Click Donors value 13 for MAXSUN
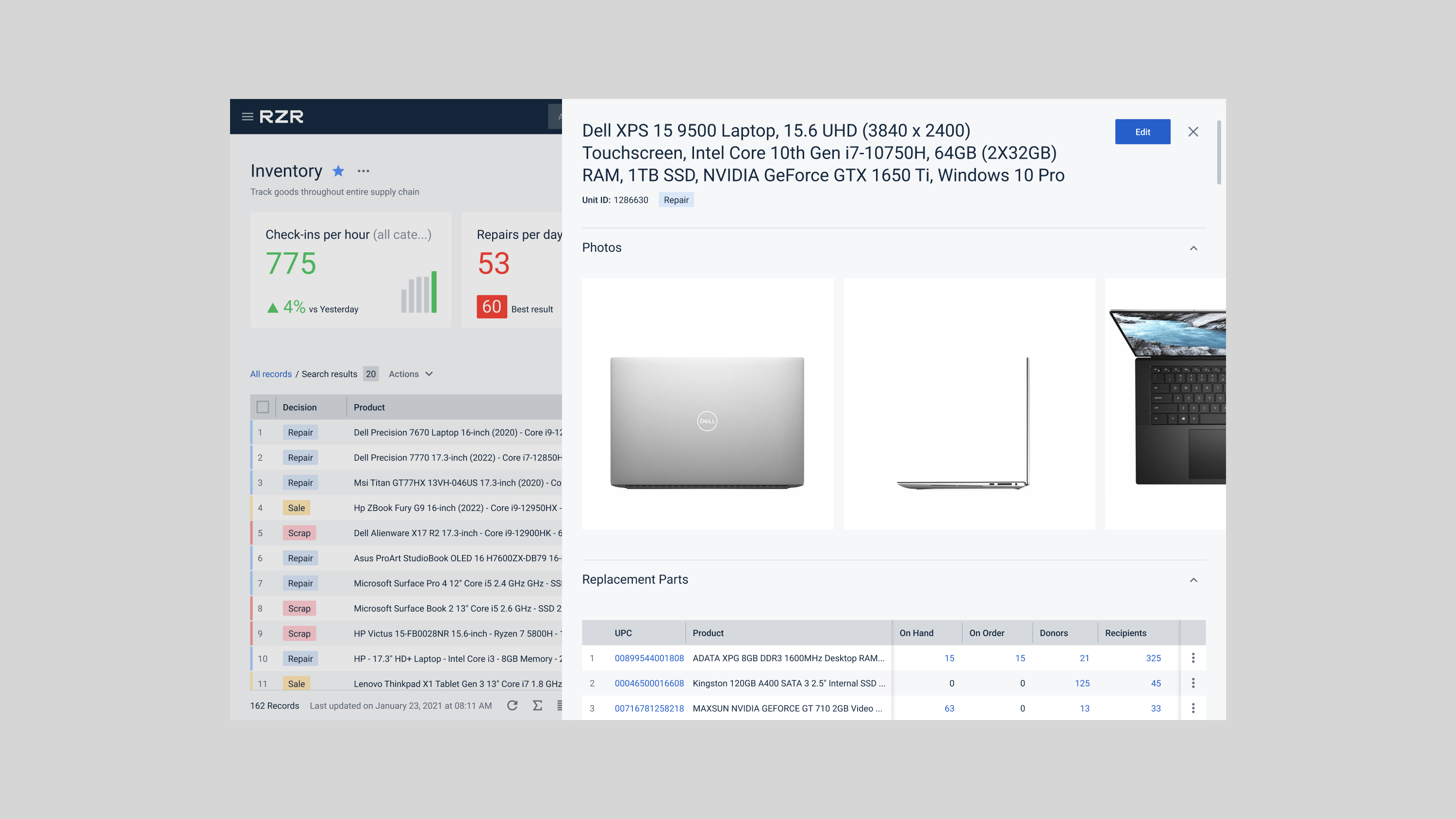Image resolution: width=1456 pixels, height=819 pixels. 1084,708
